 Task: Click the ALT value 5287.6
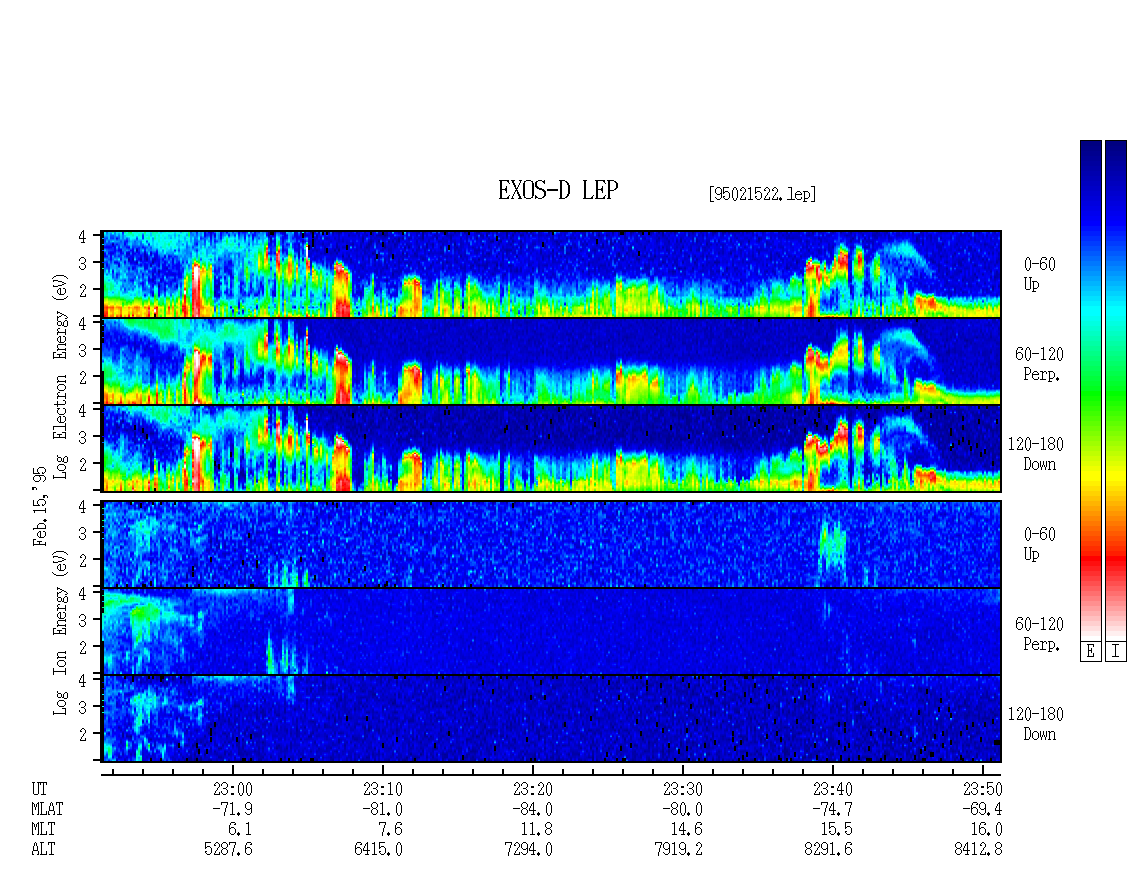pyautogui.click(x=228, y=850)
